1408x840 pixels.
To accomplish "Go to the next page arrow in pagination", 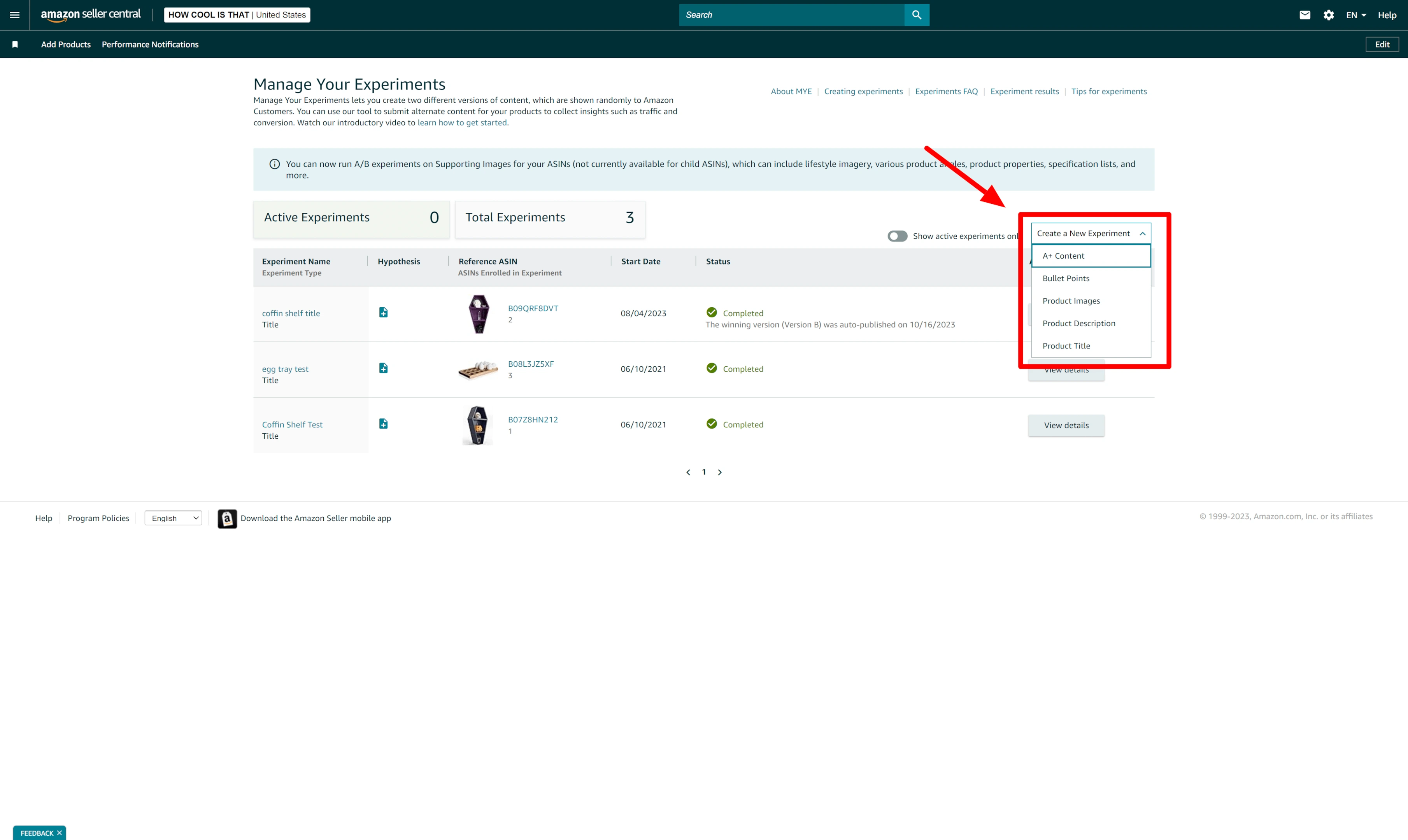I will [720, 472].
